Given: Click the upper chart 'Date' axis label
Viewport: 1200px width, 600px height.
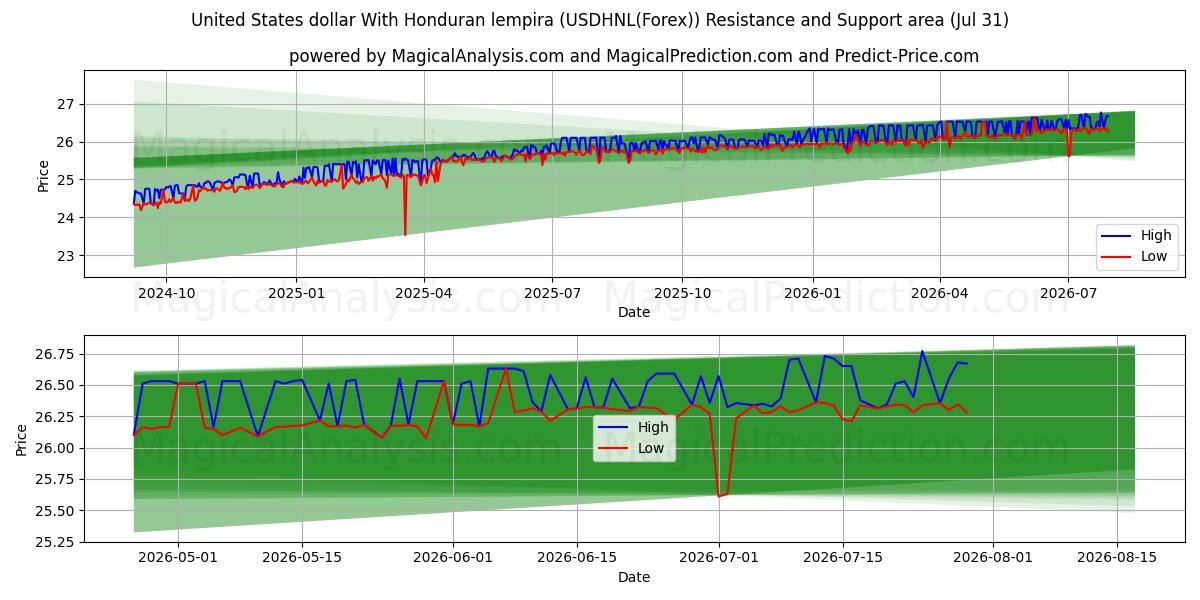Looking at the screenshot, I should point(634,312).
